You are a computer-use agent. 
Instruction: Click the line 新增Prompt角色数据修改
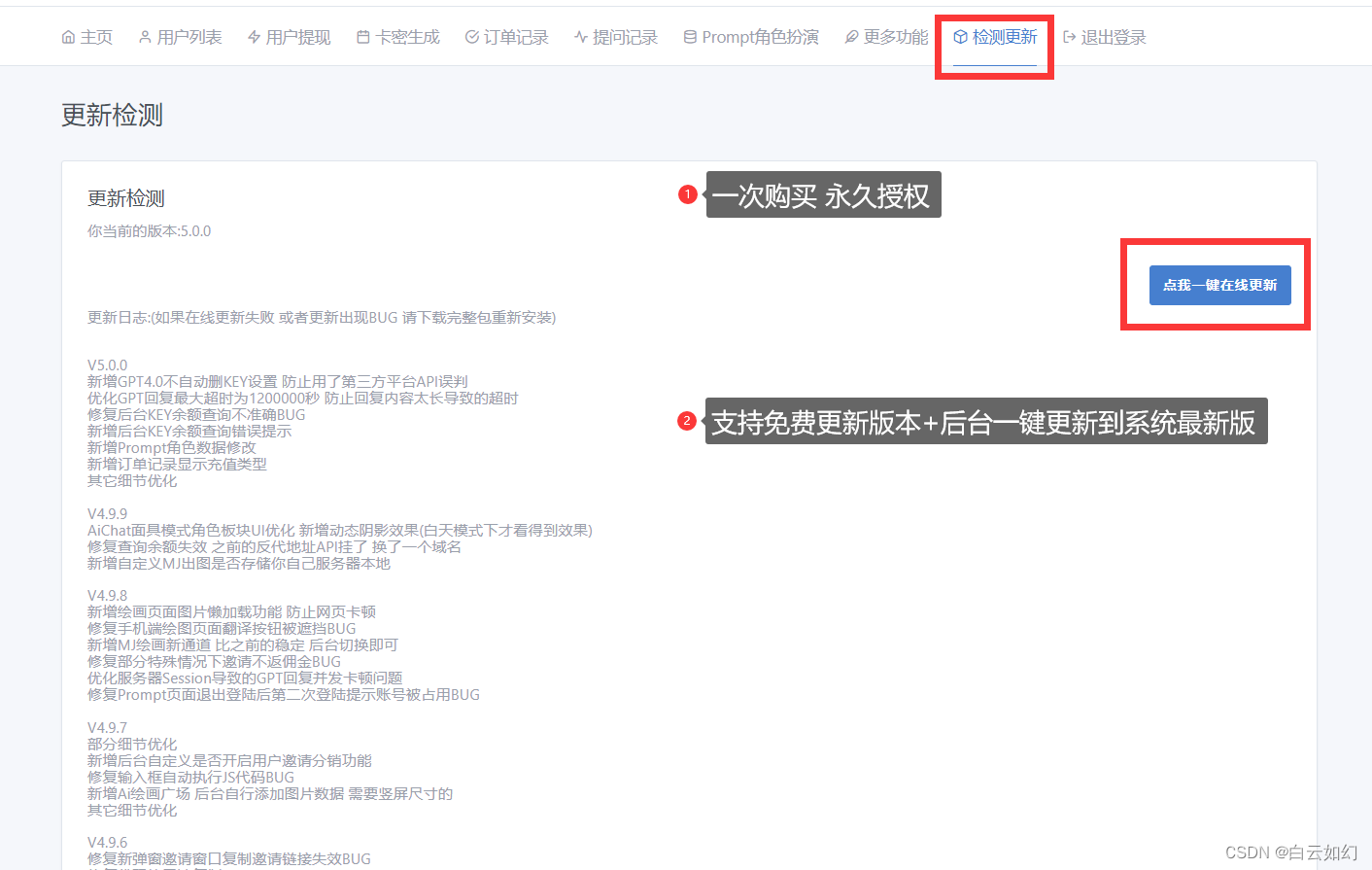pyautogui.click(x=172, y=448)
